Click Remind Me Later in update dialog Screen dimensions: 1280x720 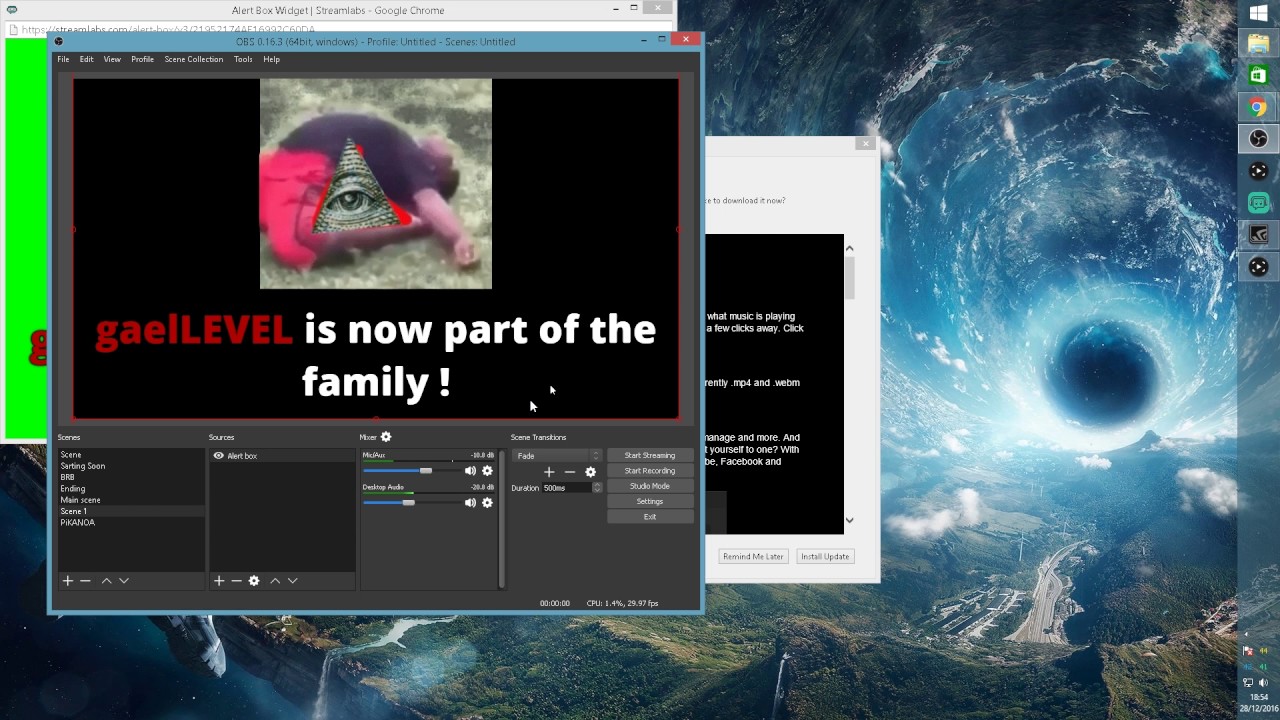[753, 556]
